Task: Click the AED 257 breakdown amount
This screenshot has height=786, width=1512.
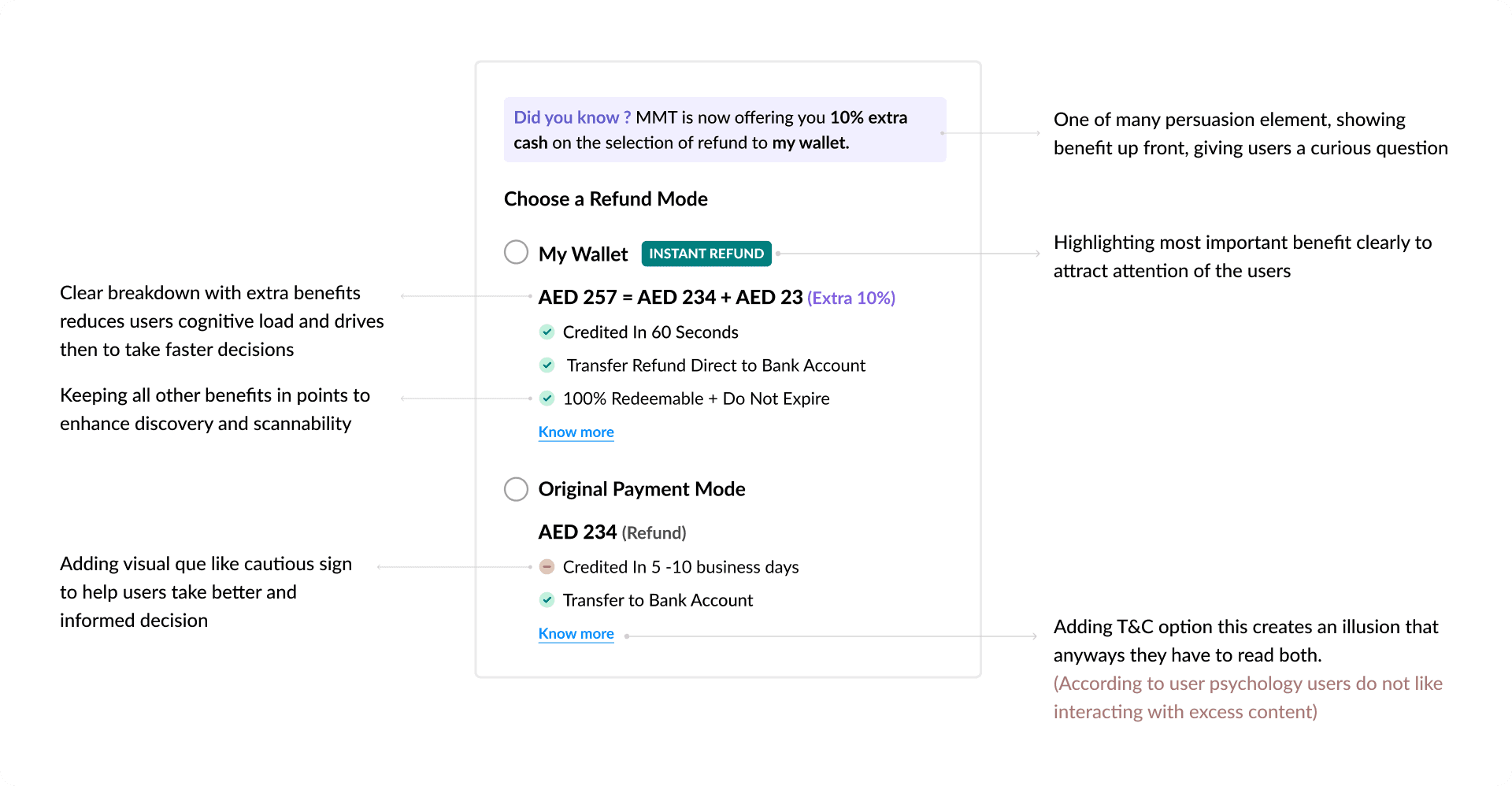Action: click(578, 298)
